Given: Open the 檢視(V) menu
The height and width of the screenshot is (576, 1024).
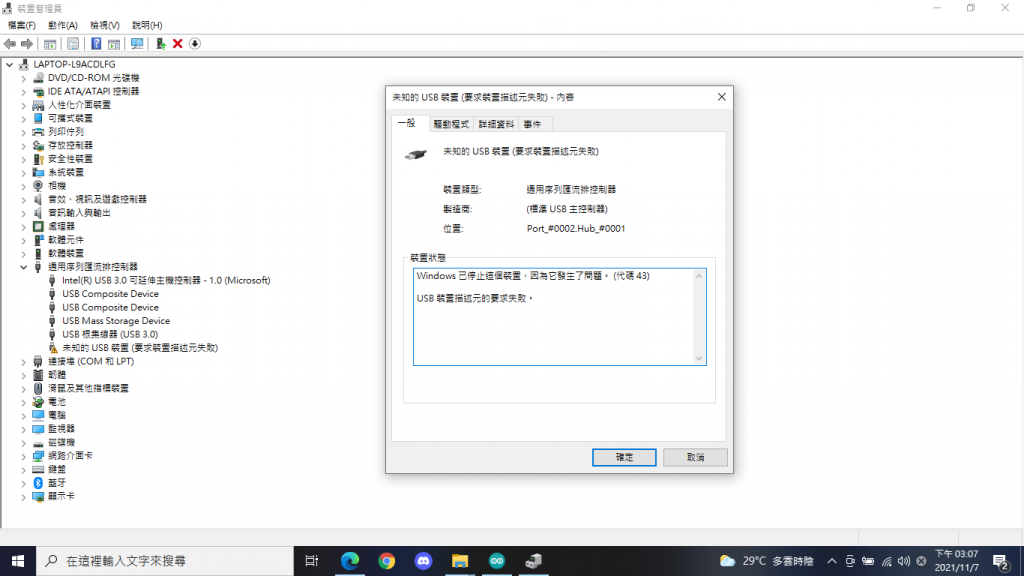Looking at the screenshot, I should tap(104, 25).
